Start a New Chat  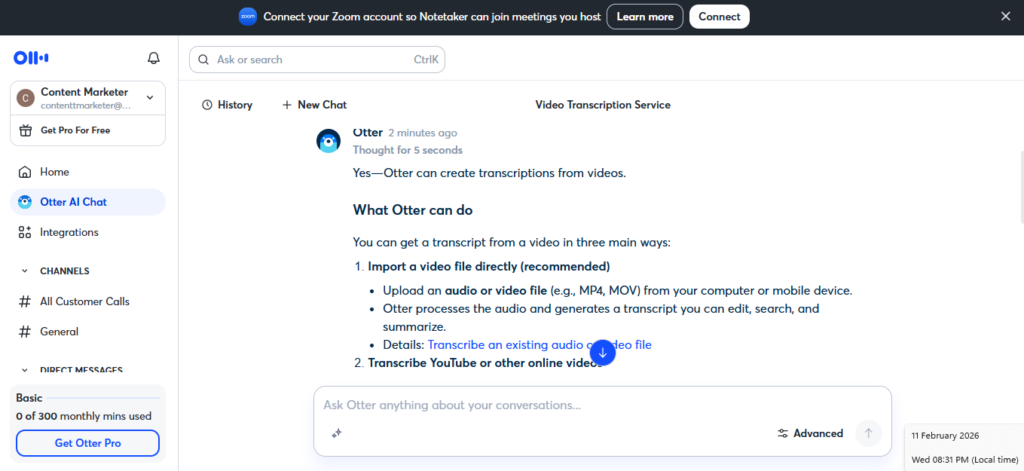314,105
